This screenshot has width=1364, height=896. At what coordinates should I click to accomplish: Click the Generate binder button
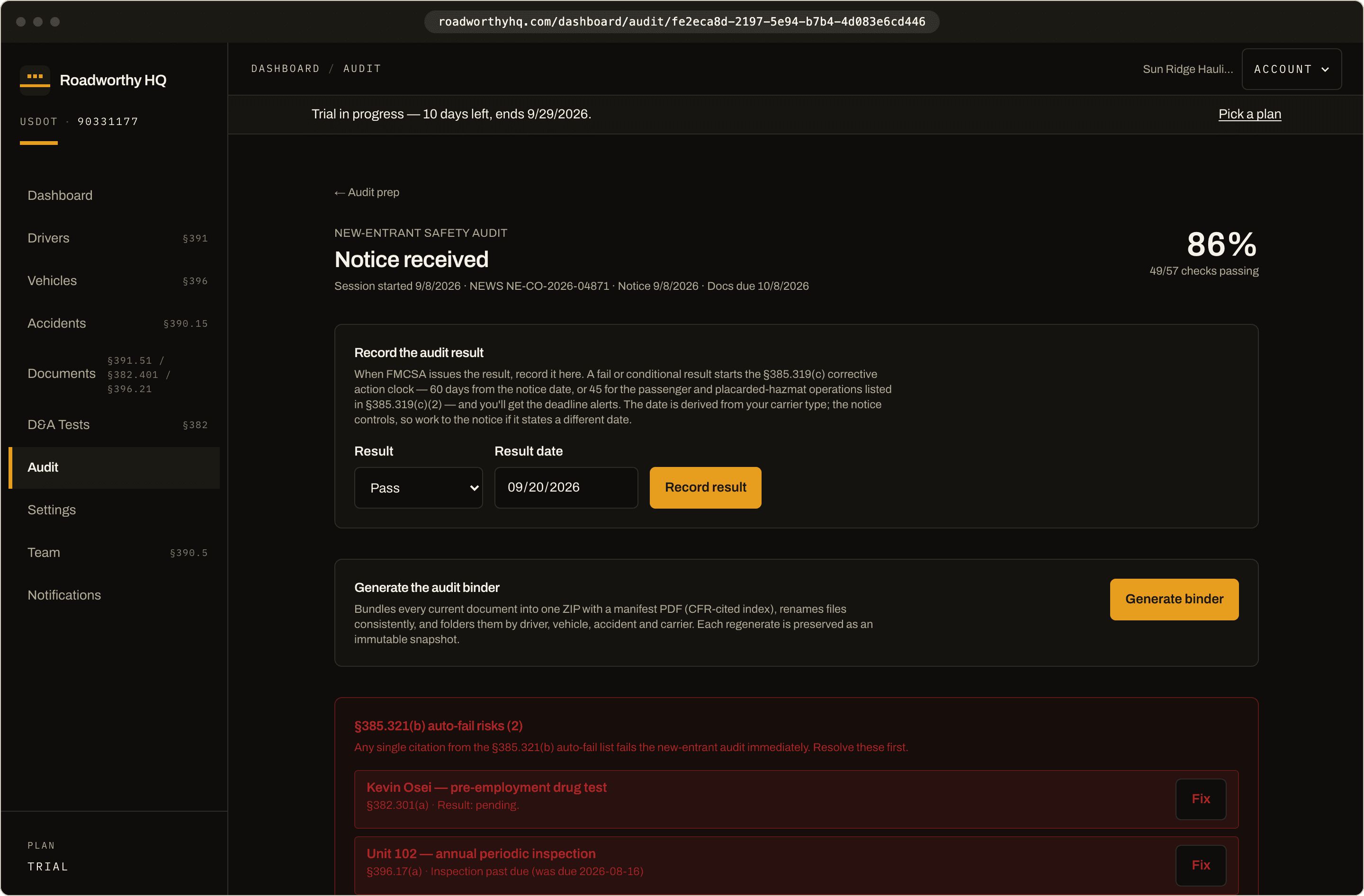pos(1174,599)
